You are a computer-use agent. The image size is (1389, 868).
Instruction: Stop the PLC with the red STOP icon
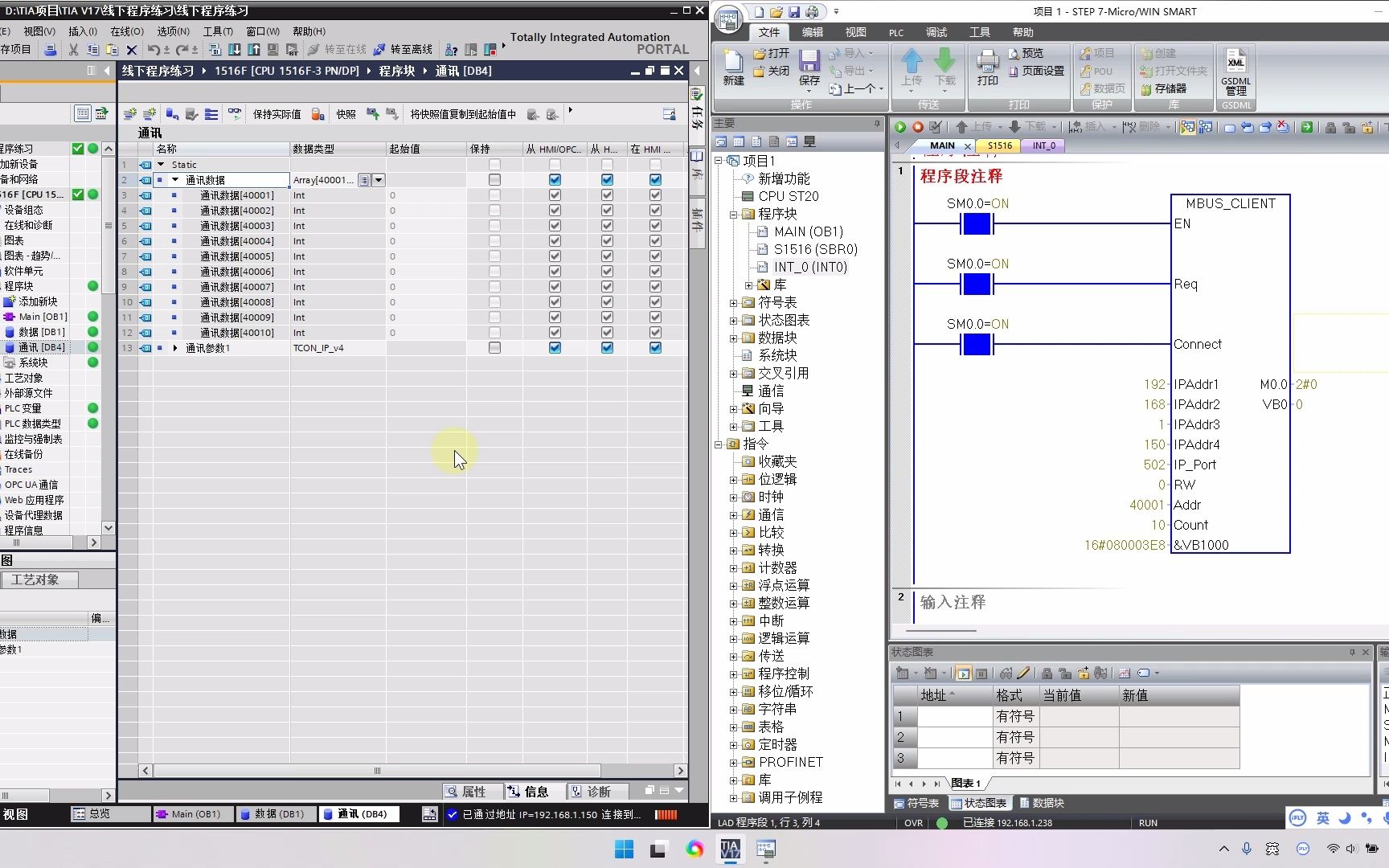click(917, 126)
